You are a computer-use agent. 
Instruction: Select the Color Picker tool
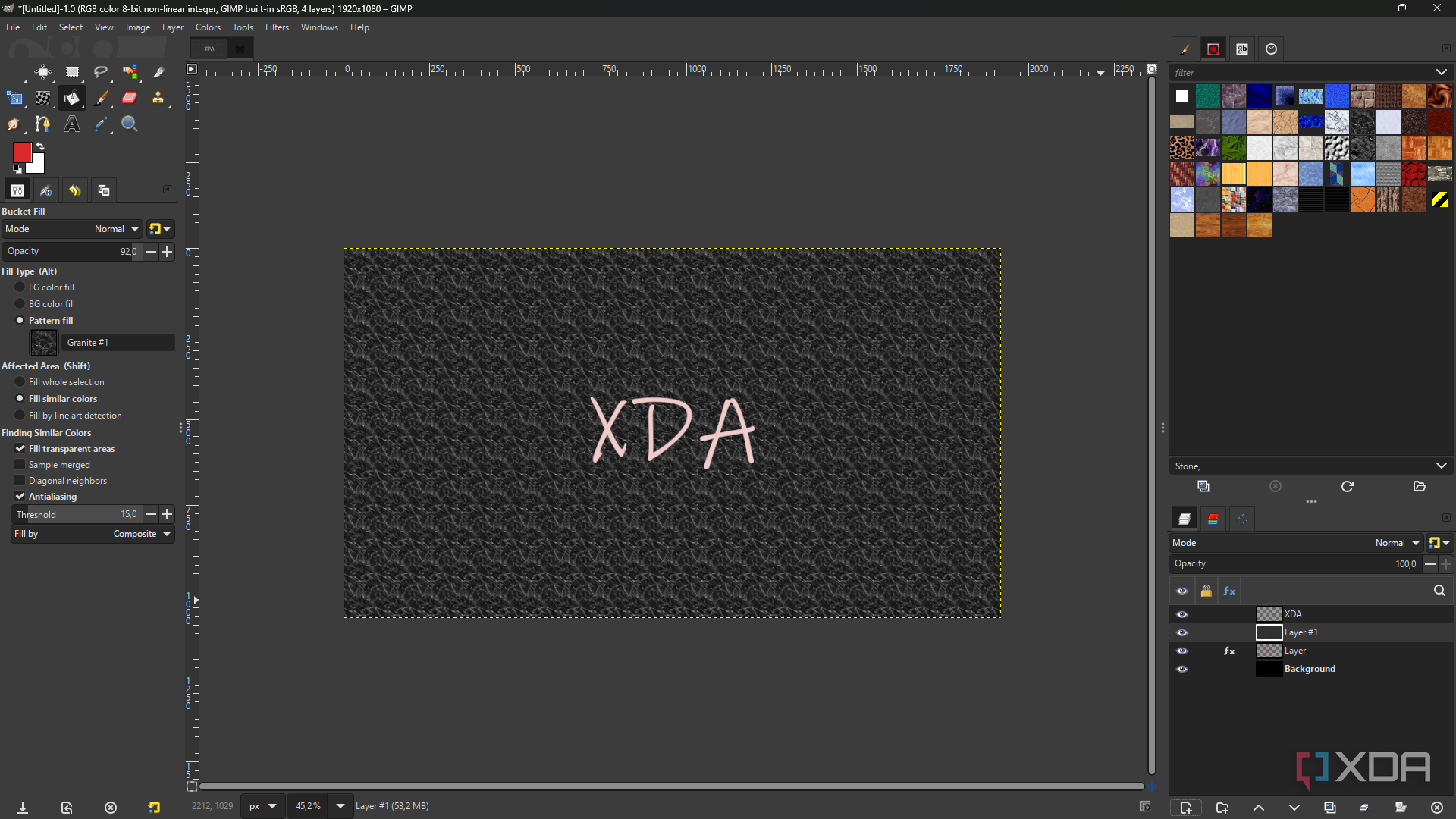click(101, 124)
